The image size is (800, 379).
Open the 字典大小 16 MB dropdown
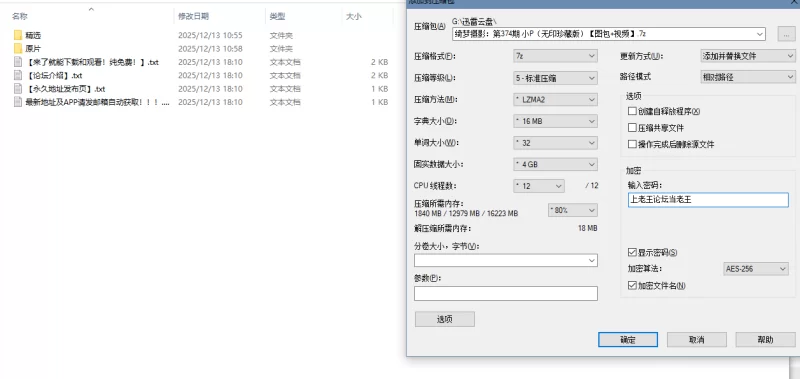coord(555,121)
